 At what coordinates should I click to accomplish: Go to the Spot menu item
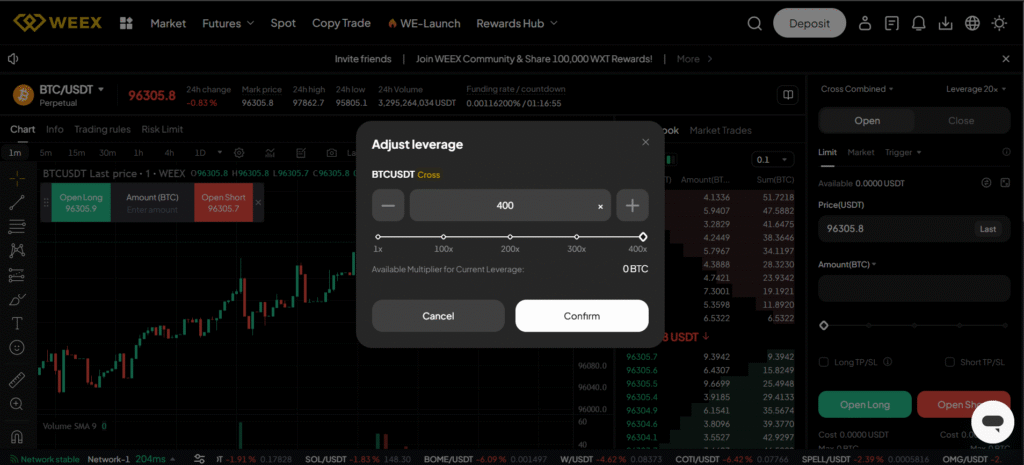(283, 24)
